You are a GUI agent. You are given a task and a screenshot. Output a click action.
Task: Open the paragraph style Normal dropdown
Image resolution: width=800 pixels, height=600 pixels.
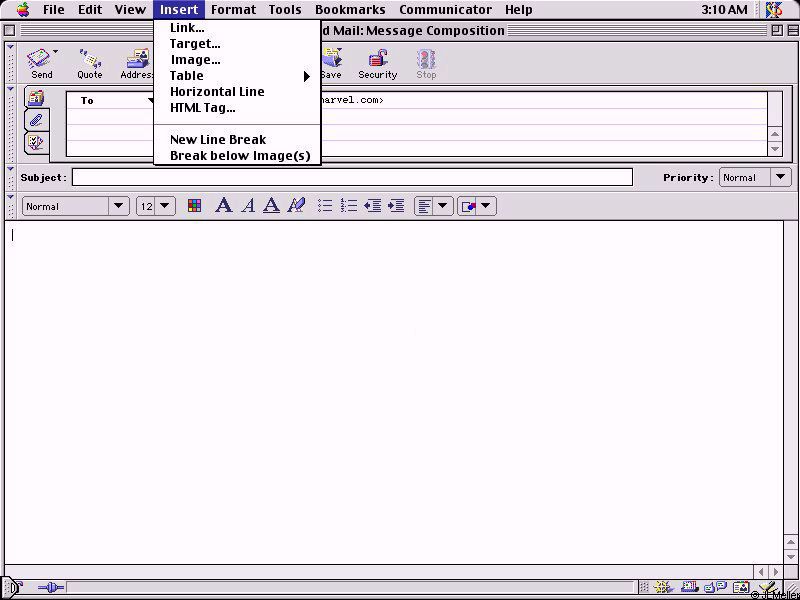(76, 206)
